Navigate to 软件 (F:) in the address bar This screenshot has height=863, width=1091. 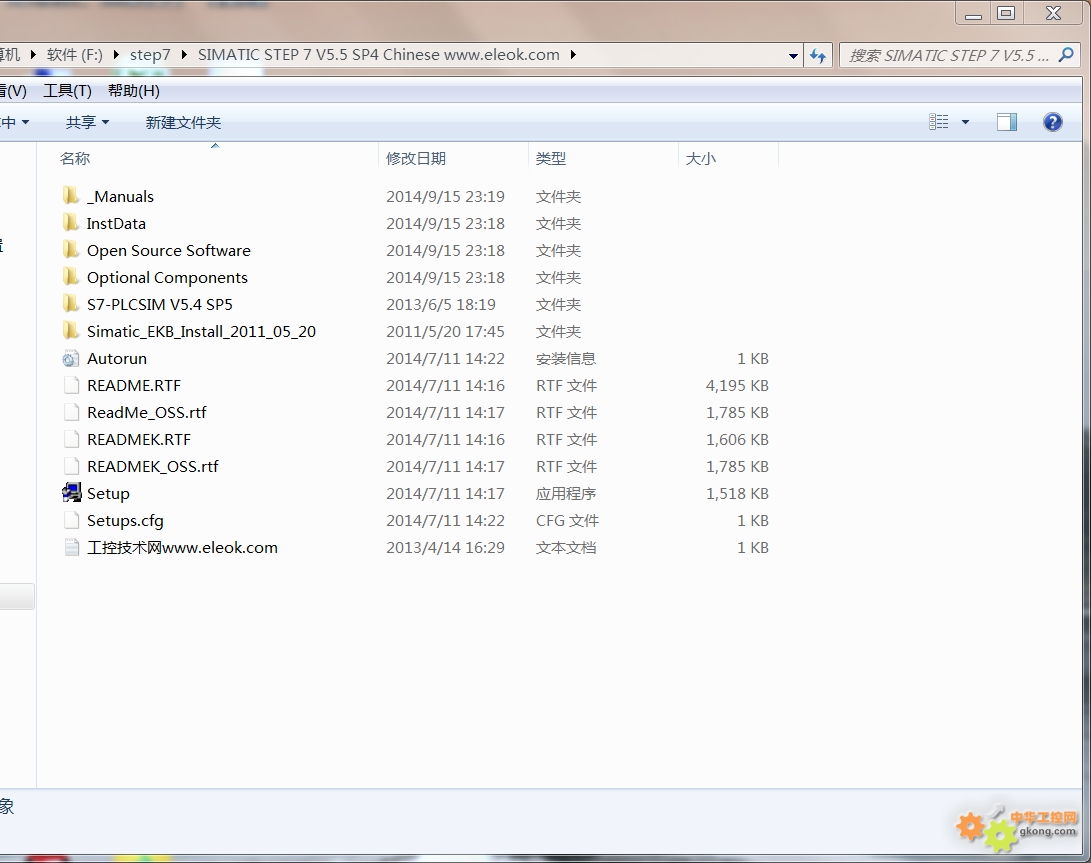pyautogui.click(x=74, y=55)
